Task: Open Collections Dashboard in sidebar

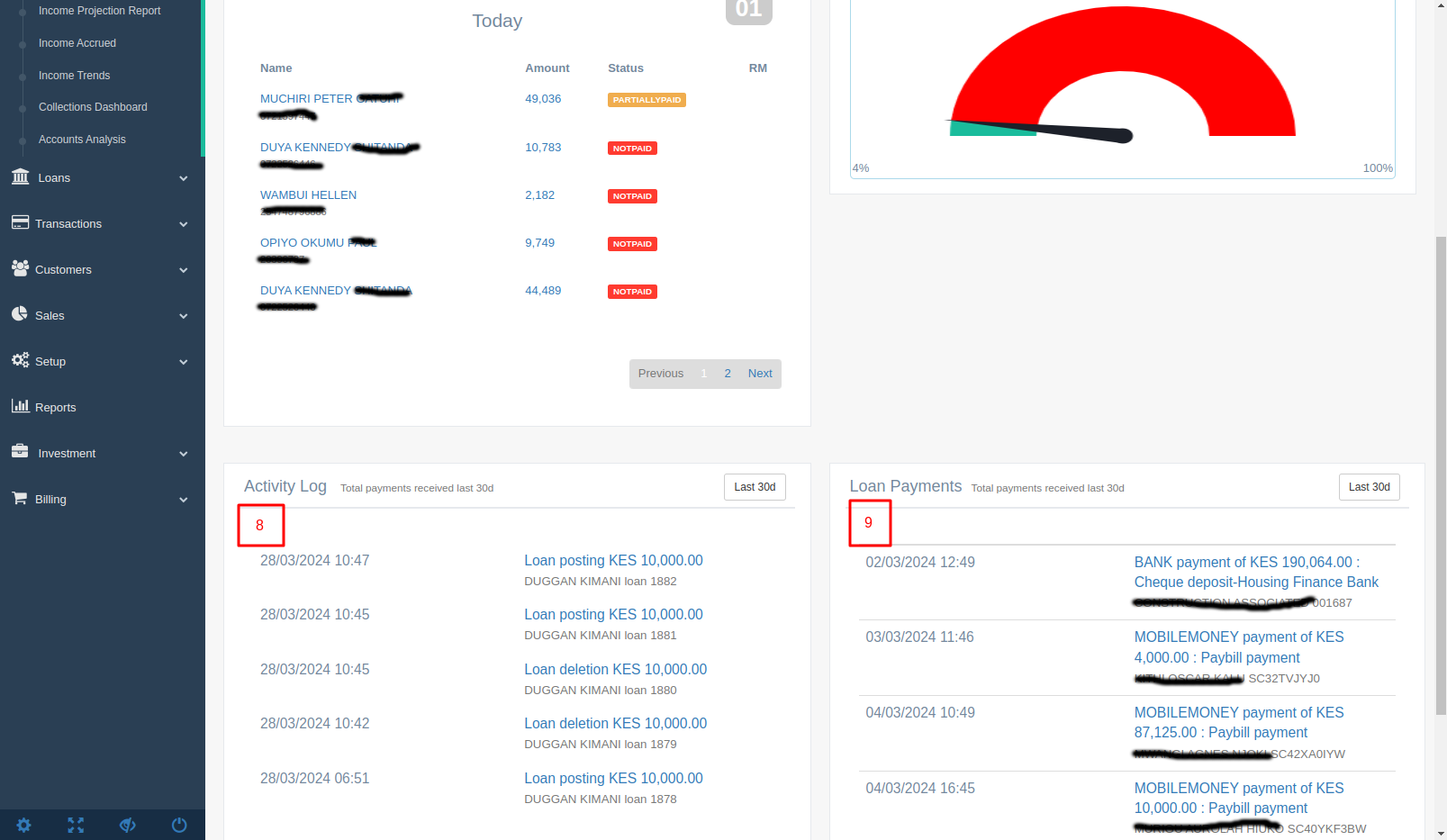Action: click(93, 107)
